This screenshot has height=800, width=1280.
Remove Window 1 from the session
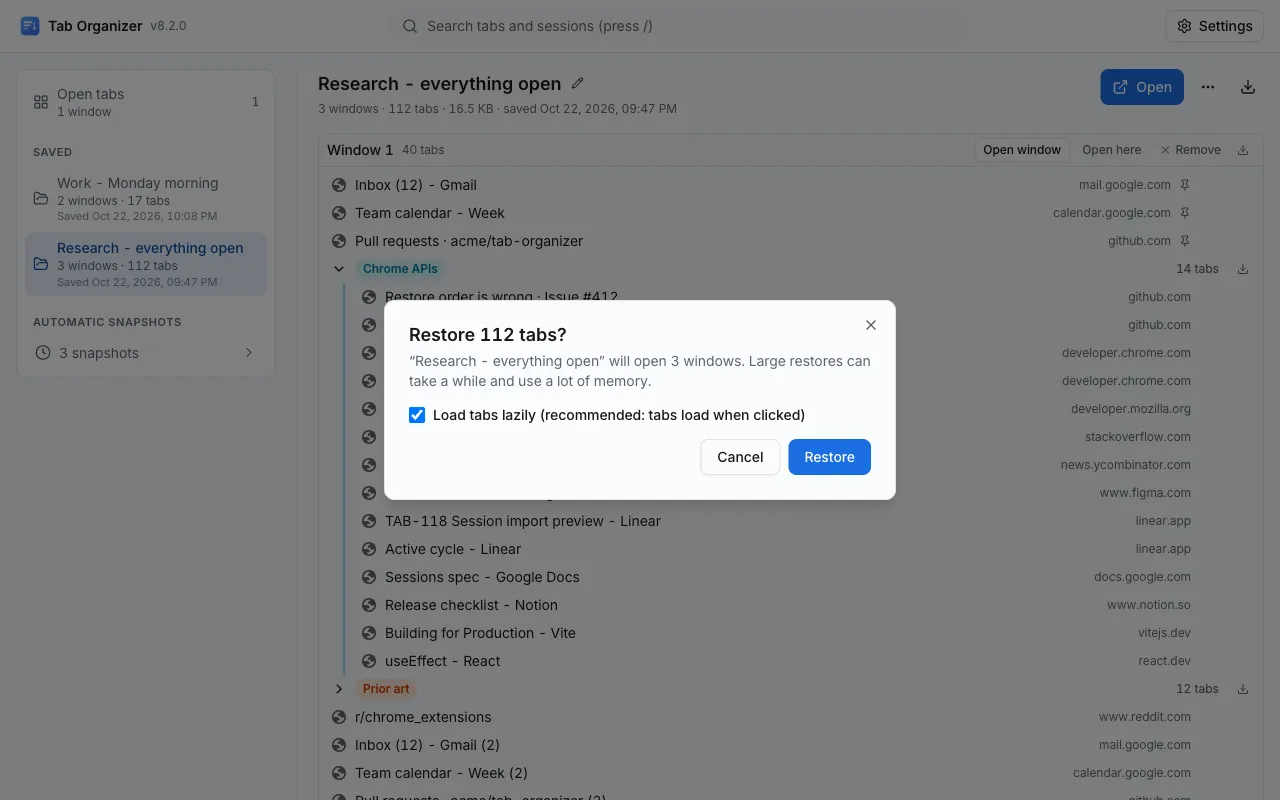pyautogui.click(x=1190, y=150)
